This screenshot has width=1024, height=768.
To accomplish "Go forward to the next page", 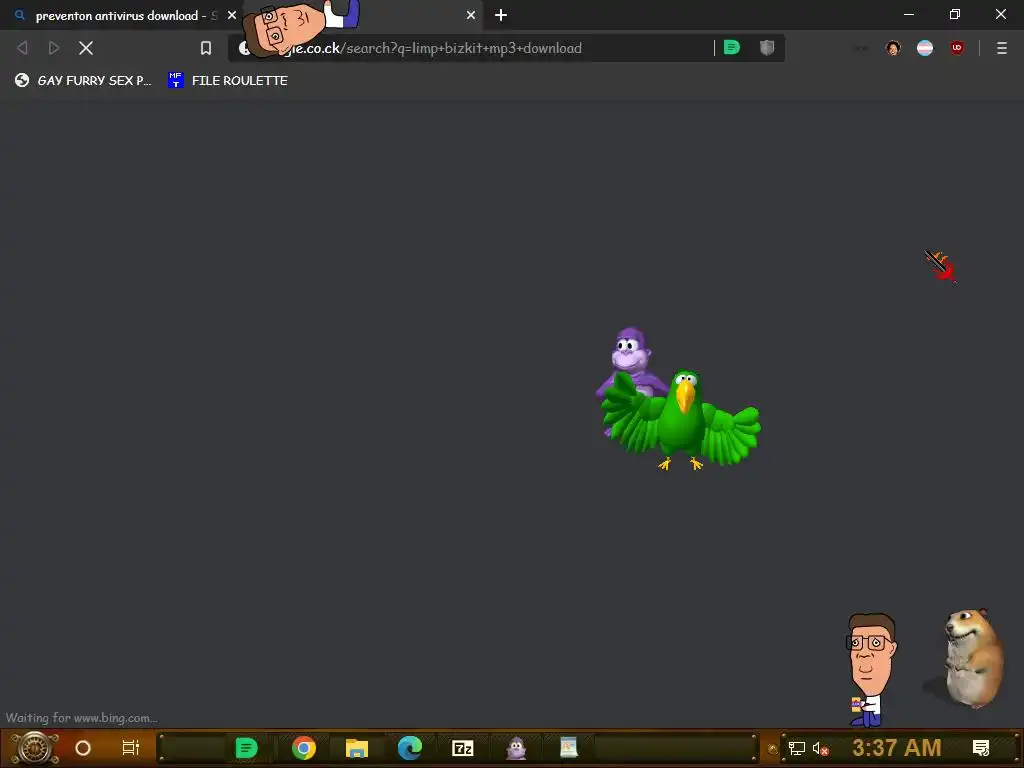I will (54, 48).
